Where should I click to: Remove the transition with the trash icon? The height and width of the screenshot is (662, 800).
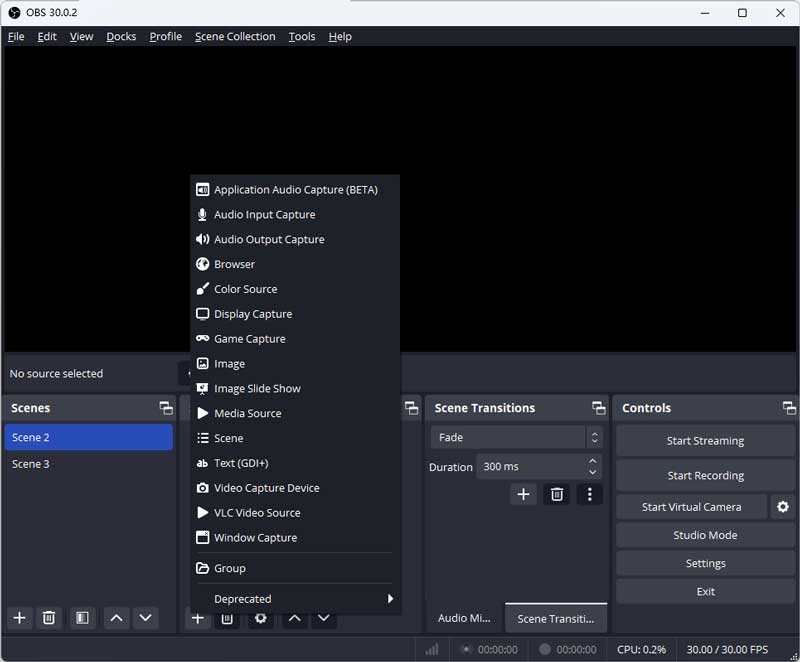coord(557,494)
